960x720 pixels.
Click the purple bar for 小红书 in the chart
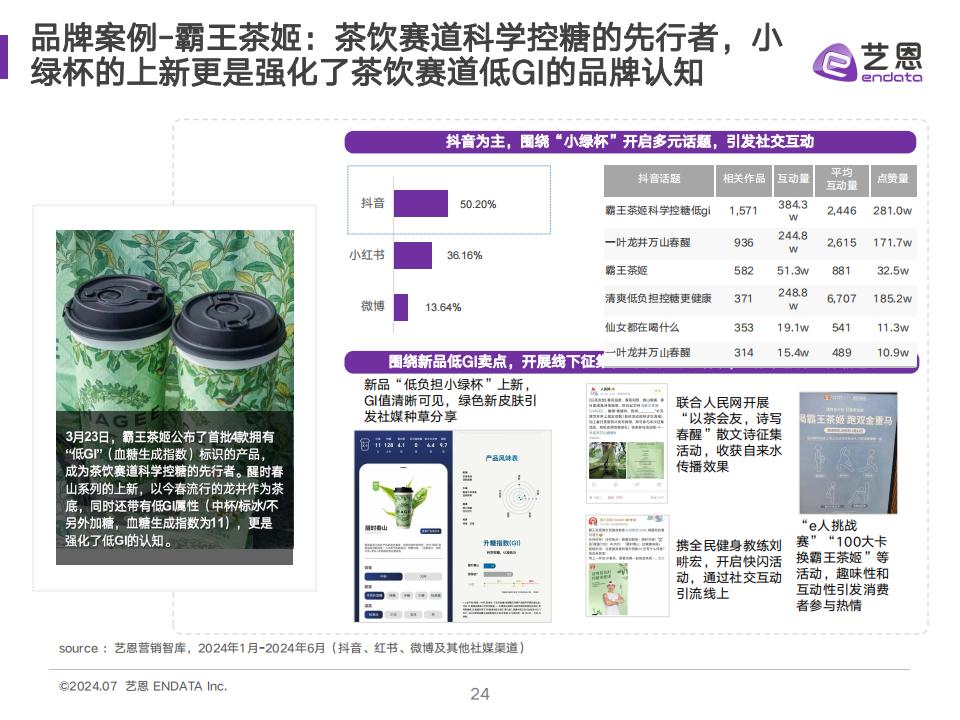[x=413, y=255]
